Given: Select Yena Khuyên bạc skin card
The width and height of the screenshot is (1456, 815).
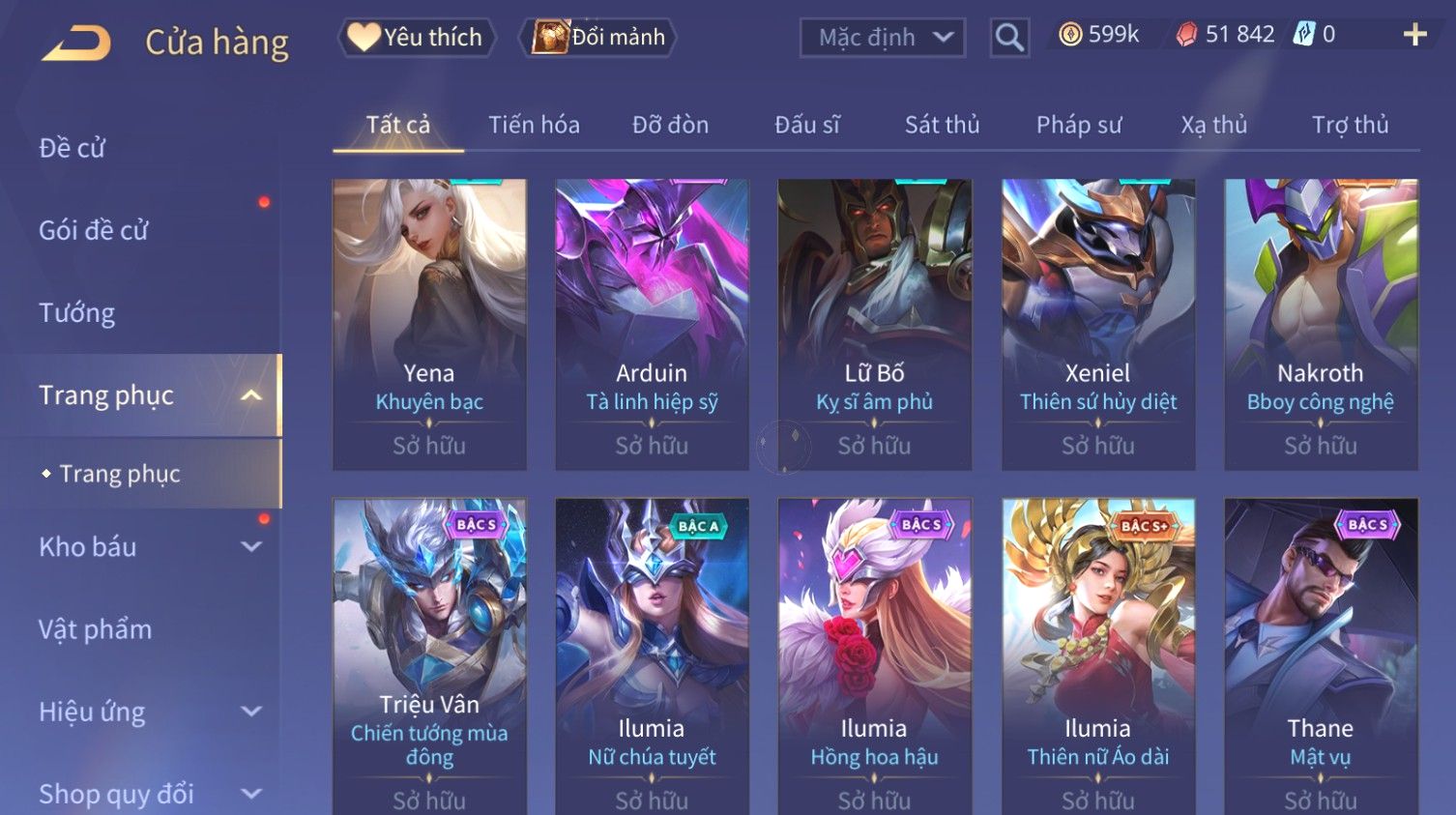Looking at the screenshot, I should coord(429,325).
